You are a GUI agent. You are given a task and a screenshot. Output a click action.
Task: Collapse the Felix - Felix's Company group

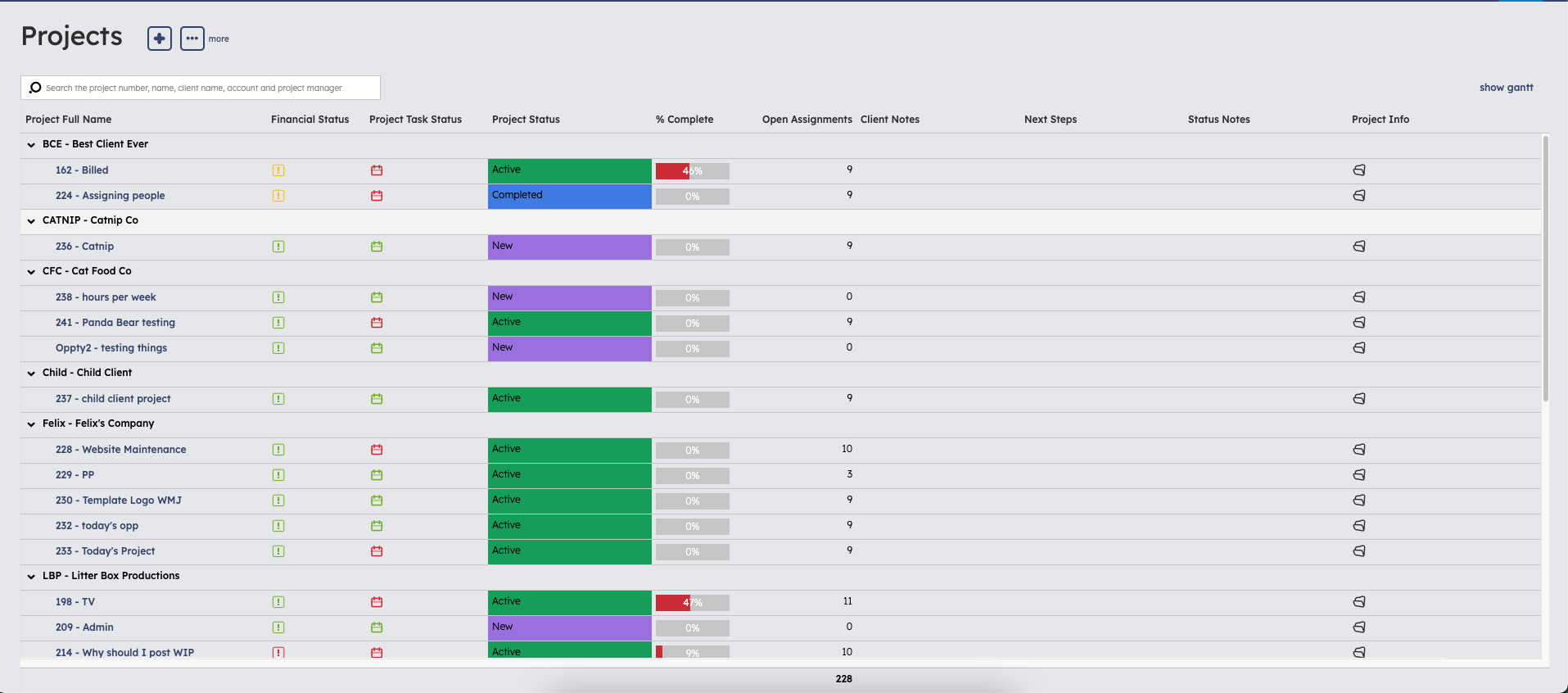tap(31, 424)
